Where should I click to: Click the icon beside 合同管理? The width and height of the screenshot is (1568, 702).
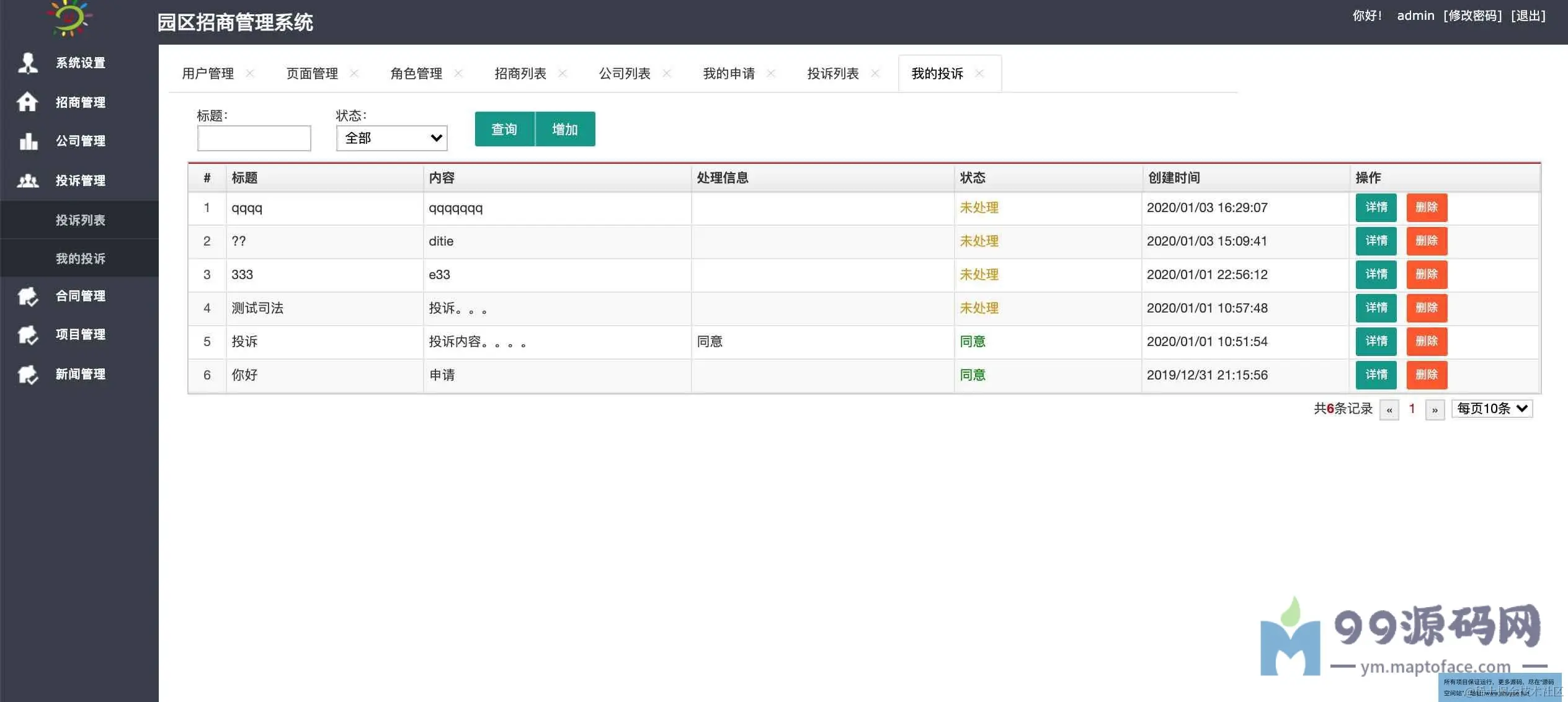[x=27, y=296]
